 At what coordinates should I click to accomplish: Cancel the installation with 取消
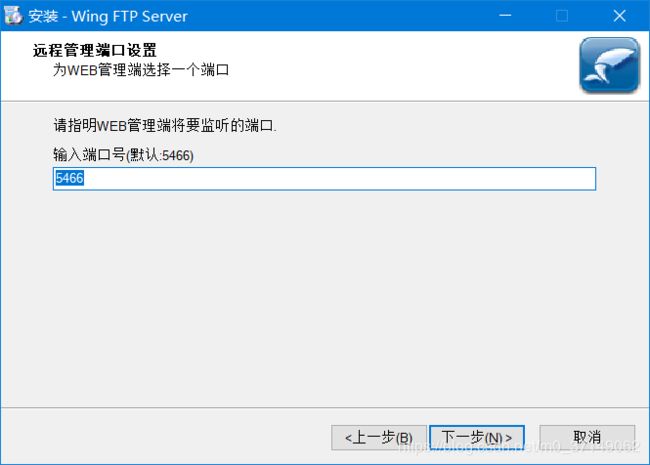[587, 437]
